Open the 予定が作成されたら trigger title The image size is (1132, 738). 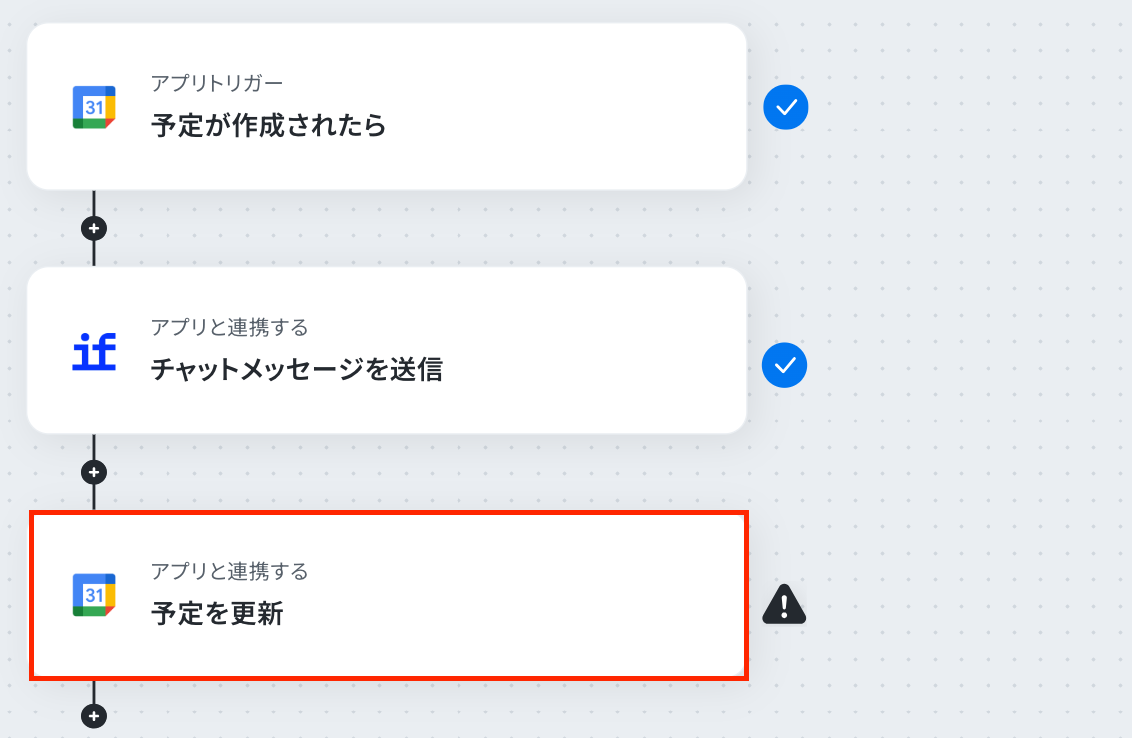click(x=269, y=125)
